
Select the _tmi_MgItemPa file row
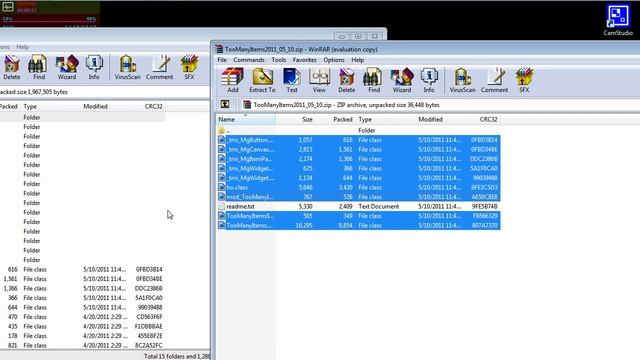pos(358,159)
